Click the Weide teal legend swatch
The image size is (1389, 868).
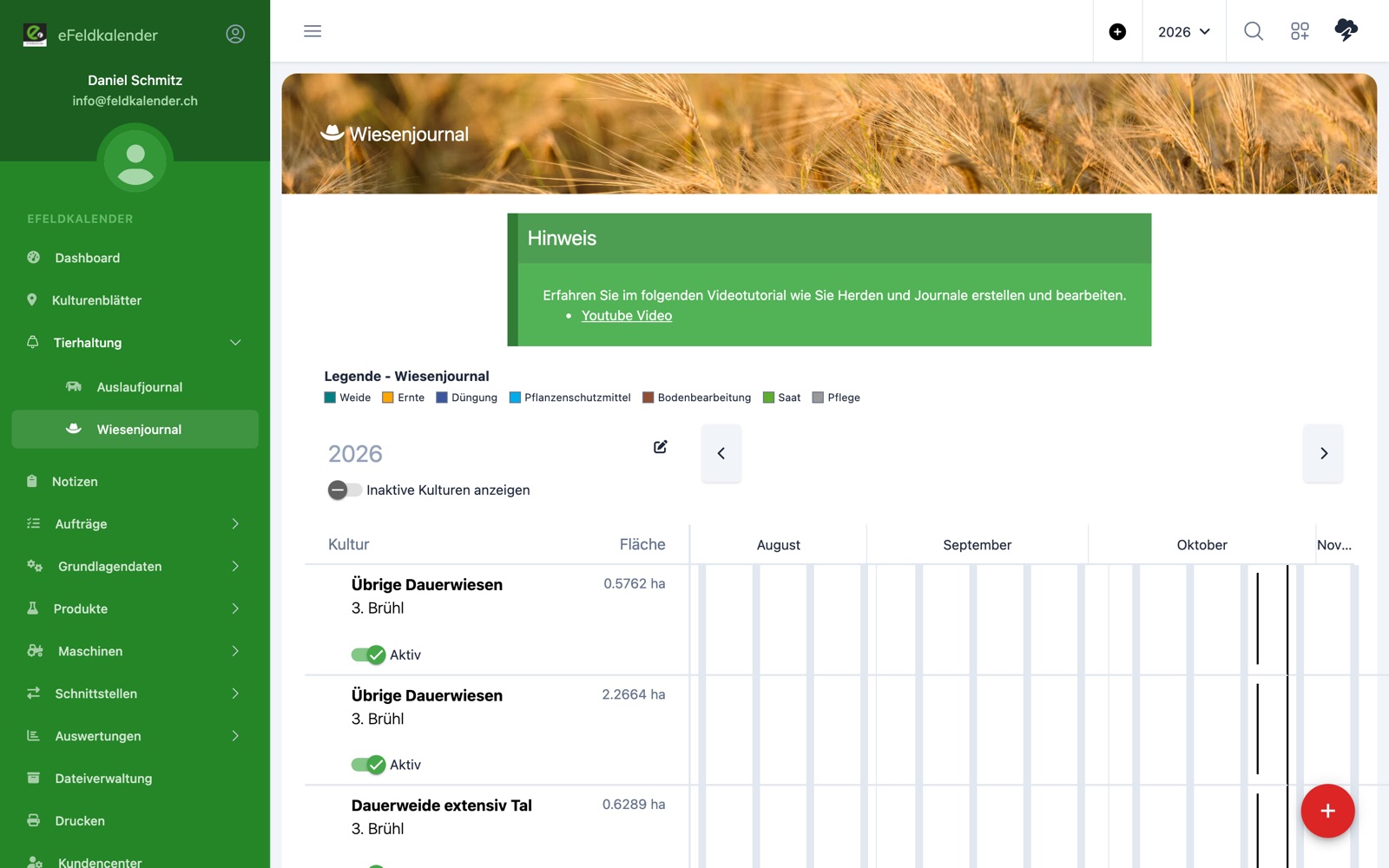[330, 398]
